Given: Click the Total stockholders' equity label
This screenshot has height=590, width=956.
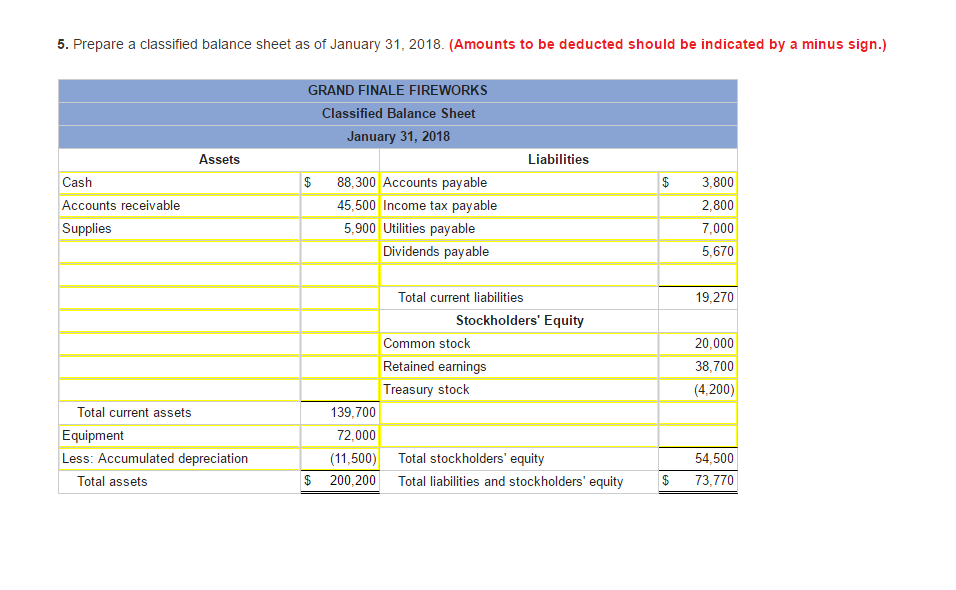Looking at the screenshot, I should click(x=471, y=459).
